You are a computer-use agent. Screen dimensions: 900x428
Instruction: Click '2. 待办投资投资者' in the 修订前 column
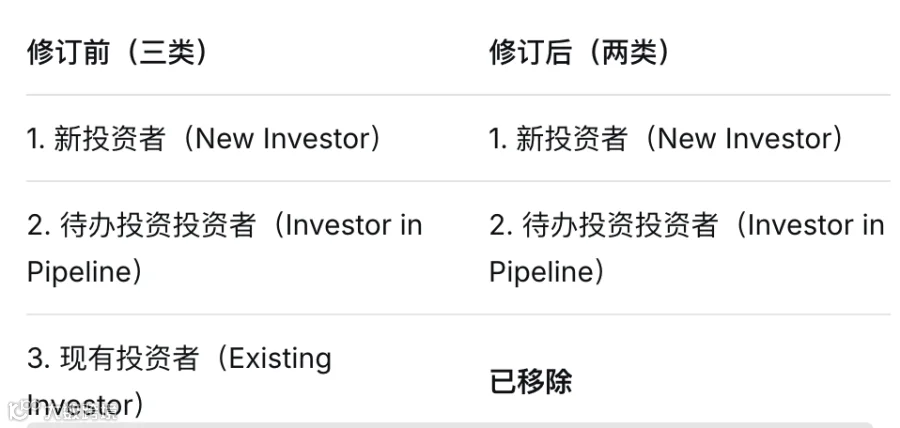(x=141, y=225)
